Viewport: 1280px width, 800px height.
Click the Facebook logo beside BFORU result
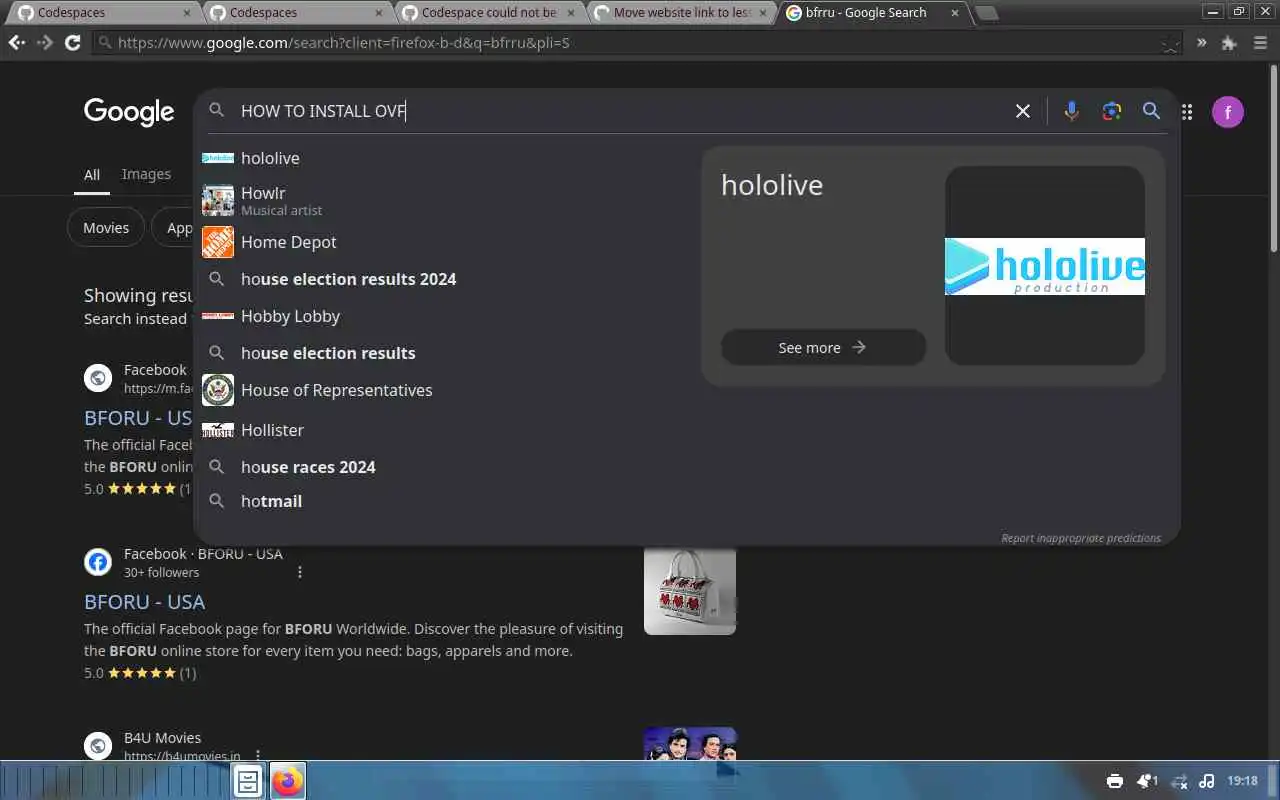coord(98,562)
